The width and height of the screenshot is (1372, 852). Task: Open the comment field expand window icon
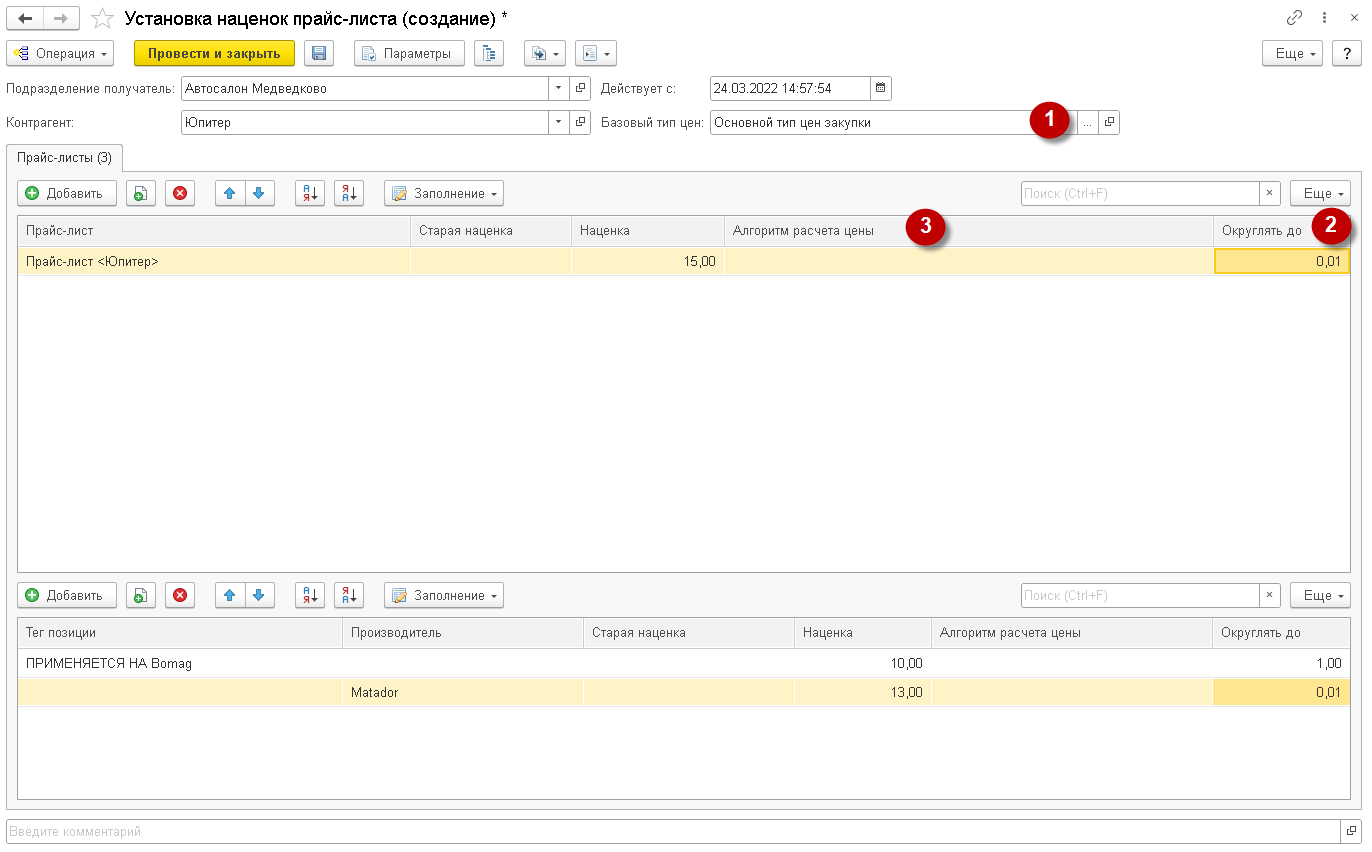click(x=1351, y=831)
